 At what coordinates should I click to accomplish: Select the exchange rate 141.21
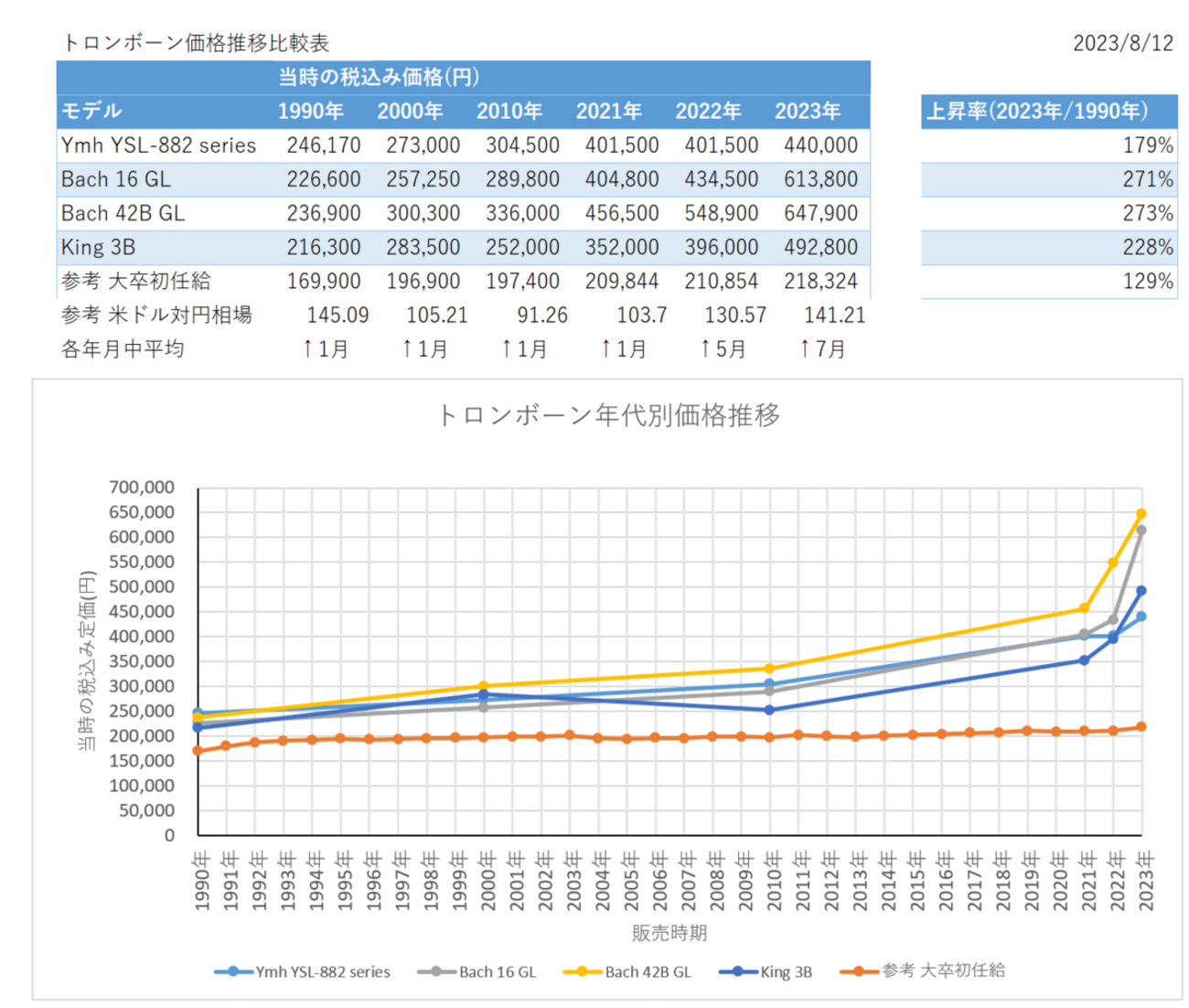pos(834,315)
